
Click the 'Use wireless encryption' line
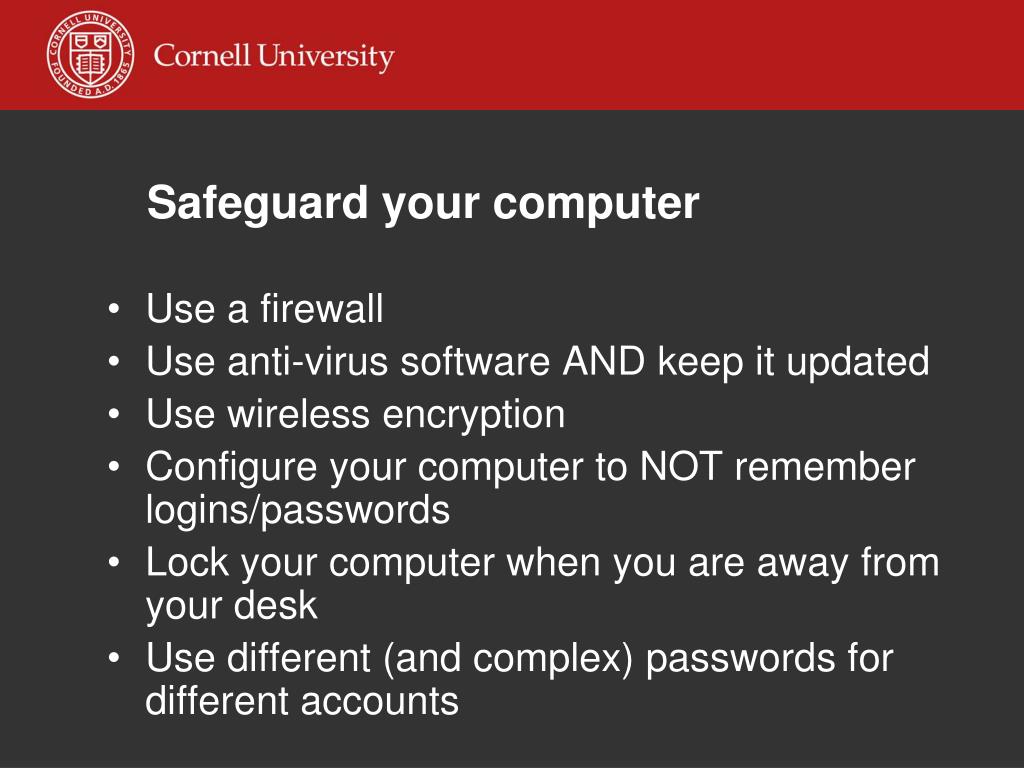pyautogui.click(x=355, y=415)
